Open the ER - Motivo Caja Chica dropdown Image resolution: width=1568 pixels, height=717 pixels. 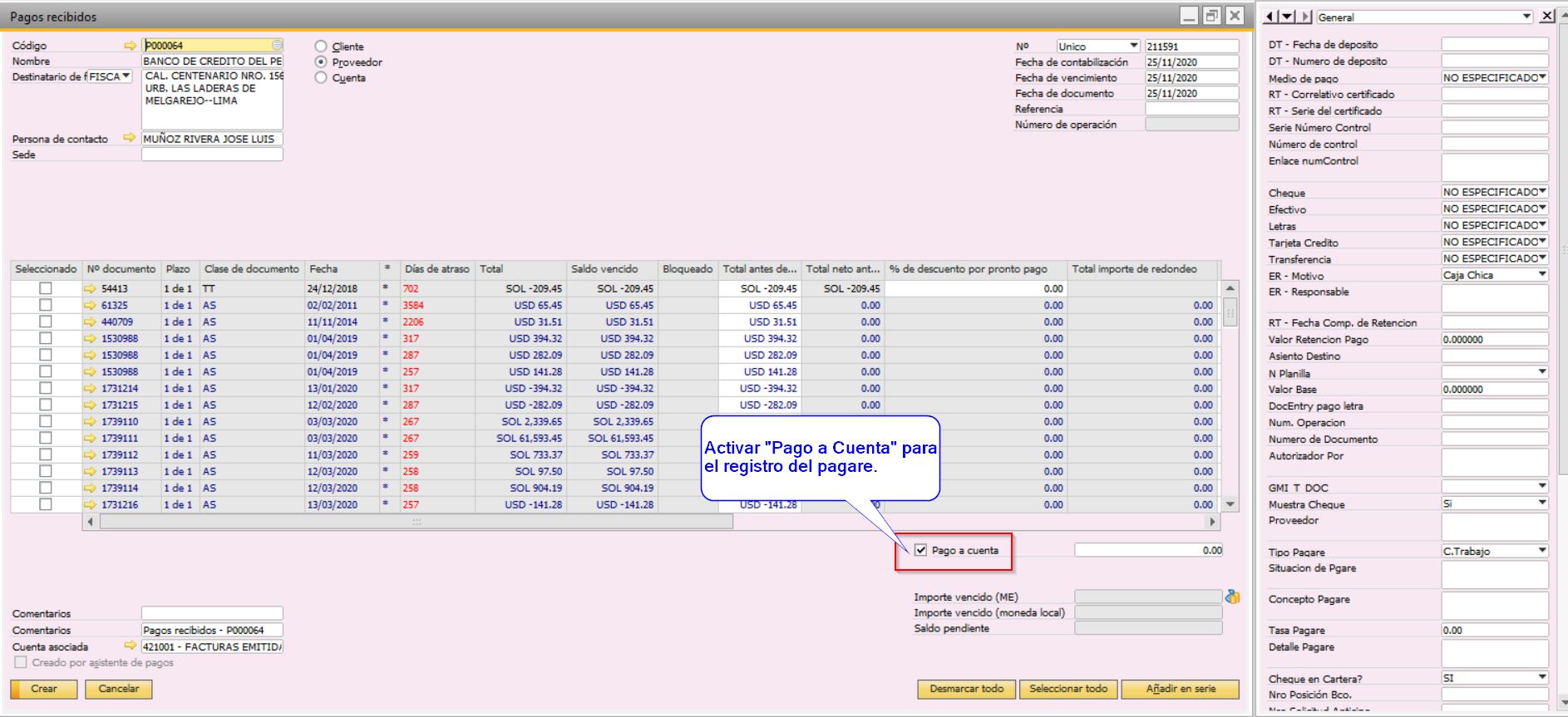(1494, 275)
